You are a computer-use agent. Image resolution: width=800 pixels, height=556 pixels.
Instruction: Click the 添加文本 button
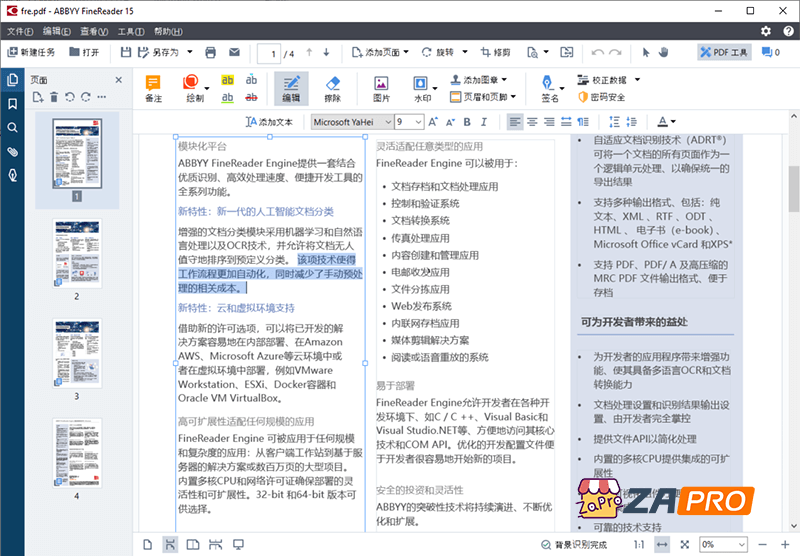point(269,121)
